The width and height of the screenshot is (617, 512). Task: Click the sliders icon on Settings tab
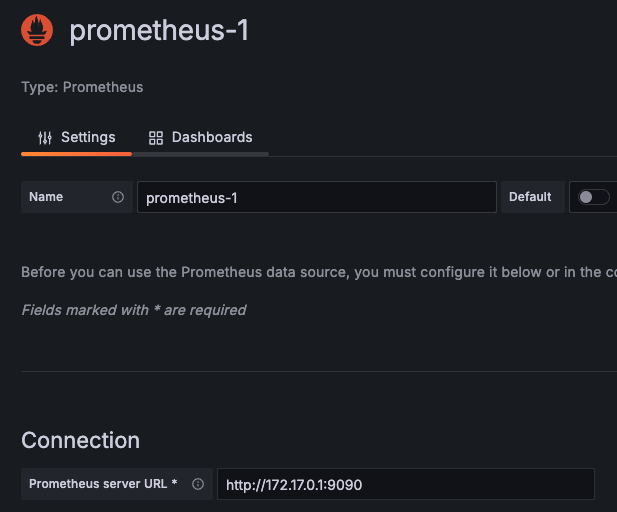45,137
